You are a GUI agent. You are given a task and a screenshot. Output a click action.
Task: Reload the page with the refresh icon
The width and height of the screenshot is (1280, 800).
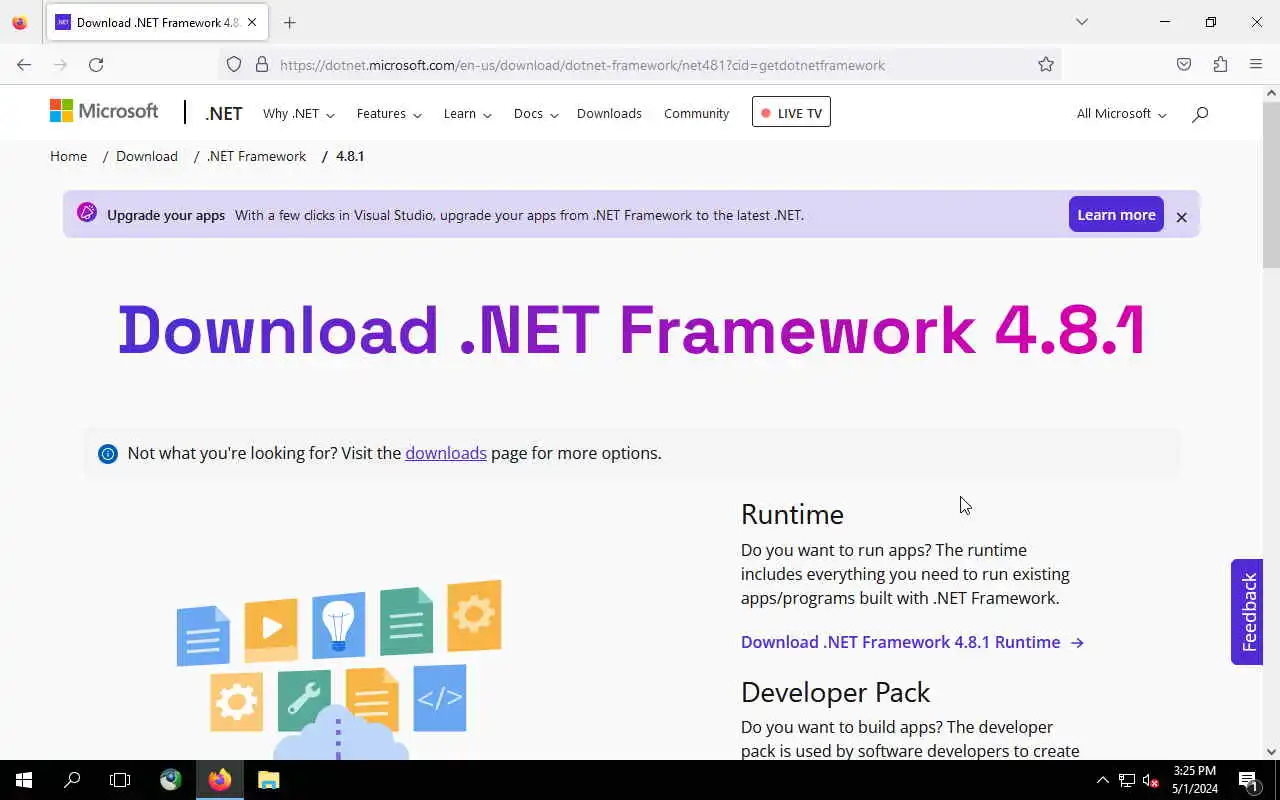pyautogui.click(x=96, y=65)
